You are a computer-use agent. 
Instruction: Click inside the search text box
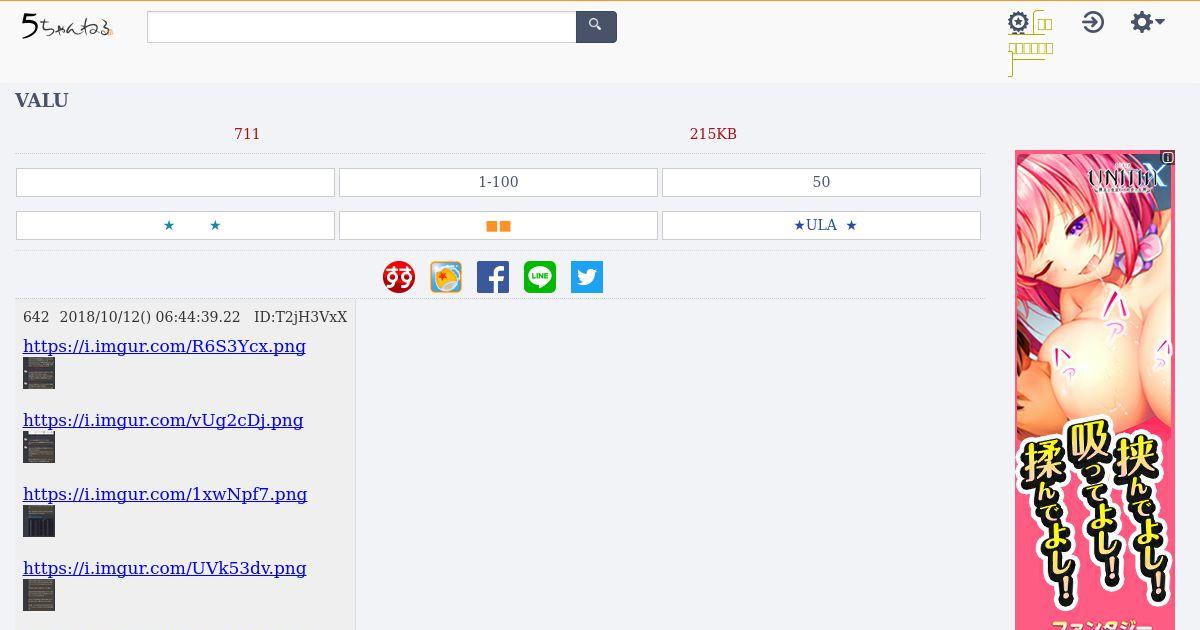tap(361, 27)
